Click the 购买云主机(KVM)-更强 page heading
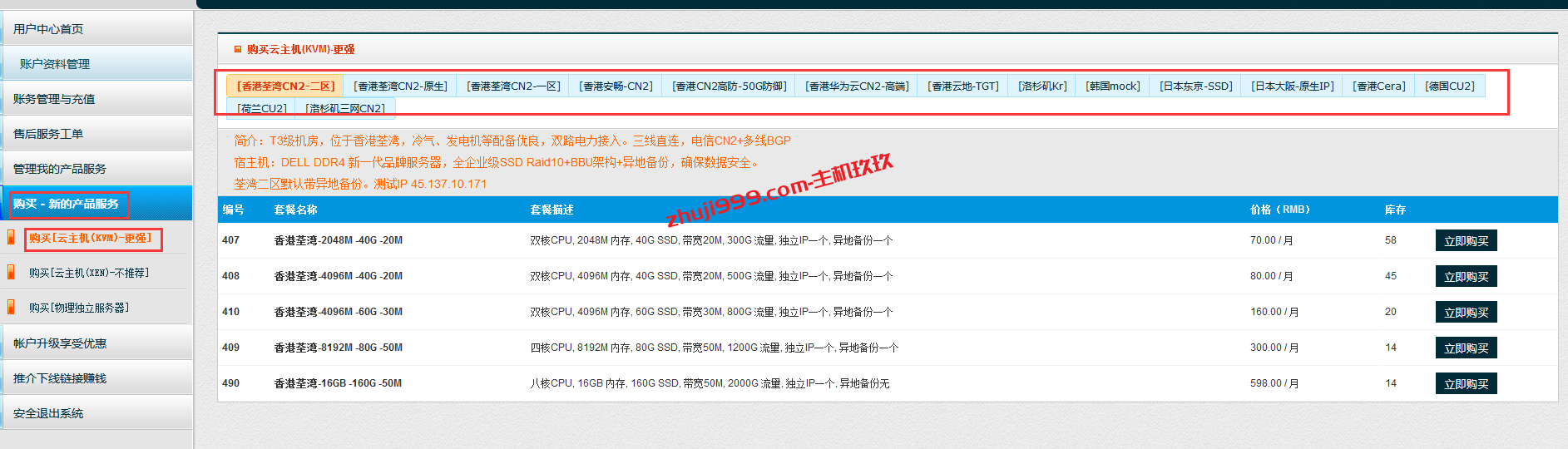The image size is (1568, 449). click(x=300, y=49)
